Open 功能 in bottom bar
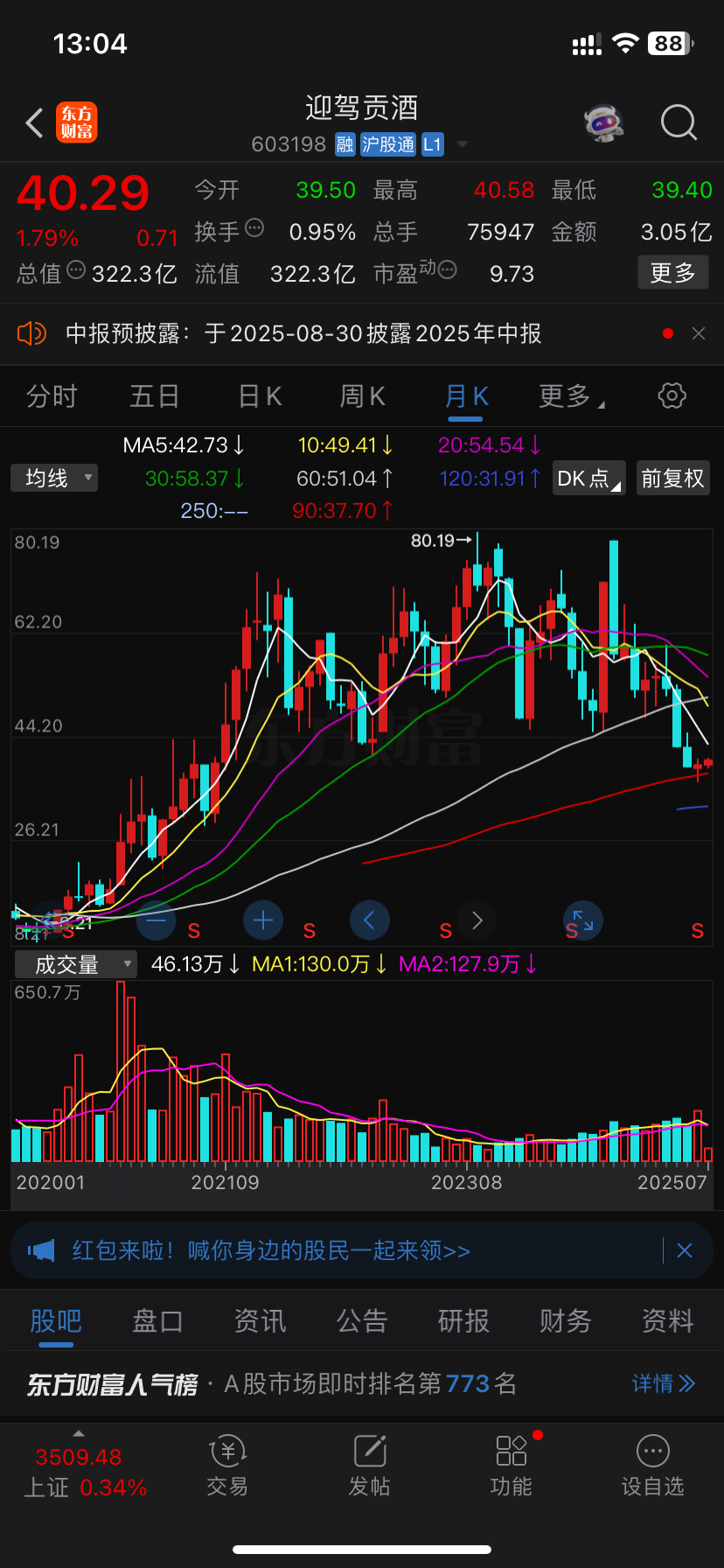This screenshot has width=724, height=1568. pos(512,1466)
